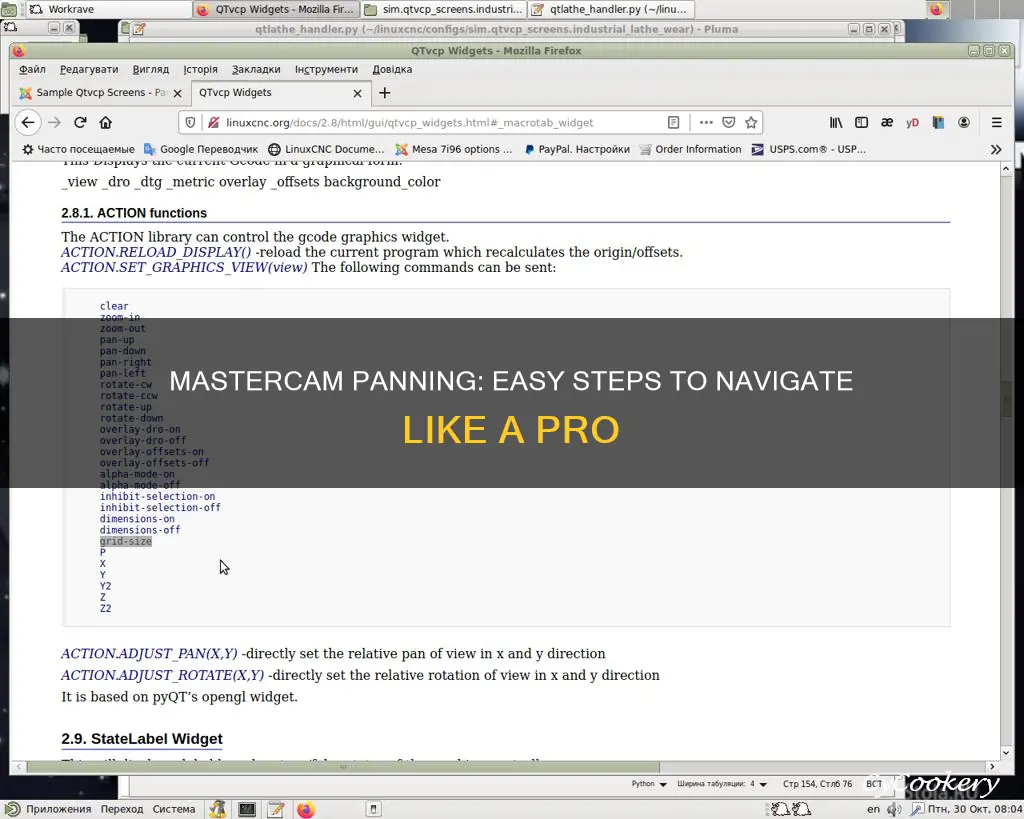Click the vertical scrollbar up arrow

click(1006, 169)
